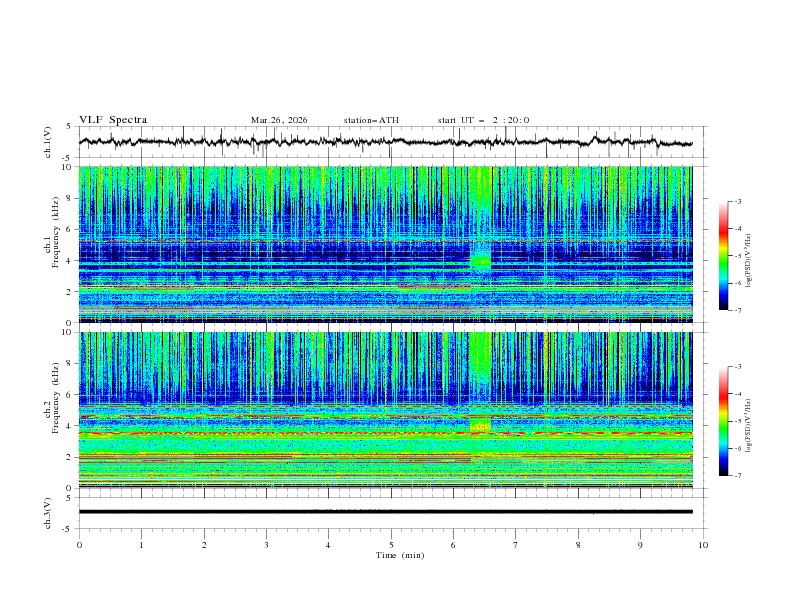Click time axis tick label "4"
792x612 pixels.
point(328,545)
